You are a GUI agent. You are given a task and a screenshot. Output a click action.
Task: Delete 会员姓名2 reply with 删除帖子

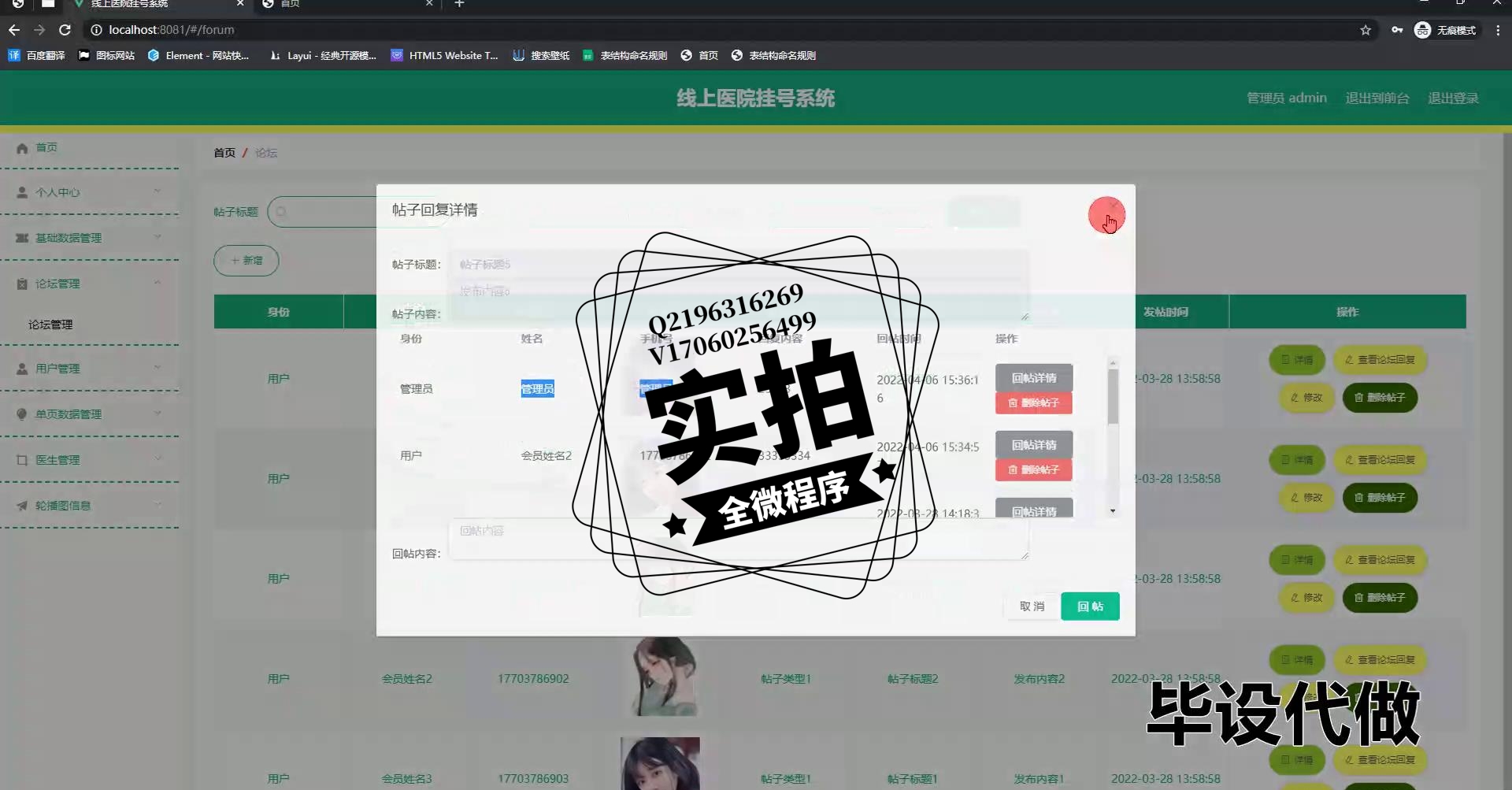click(1034, 470)
